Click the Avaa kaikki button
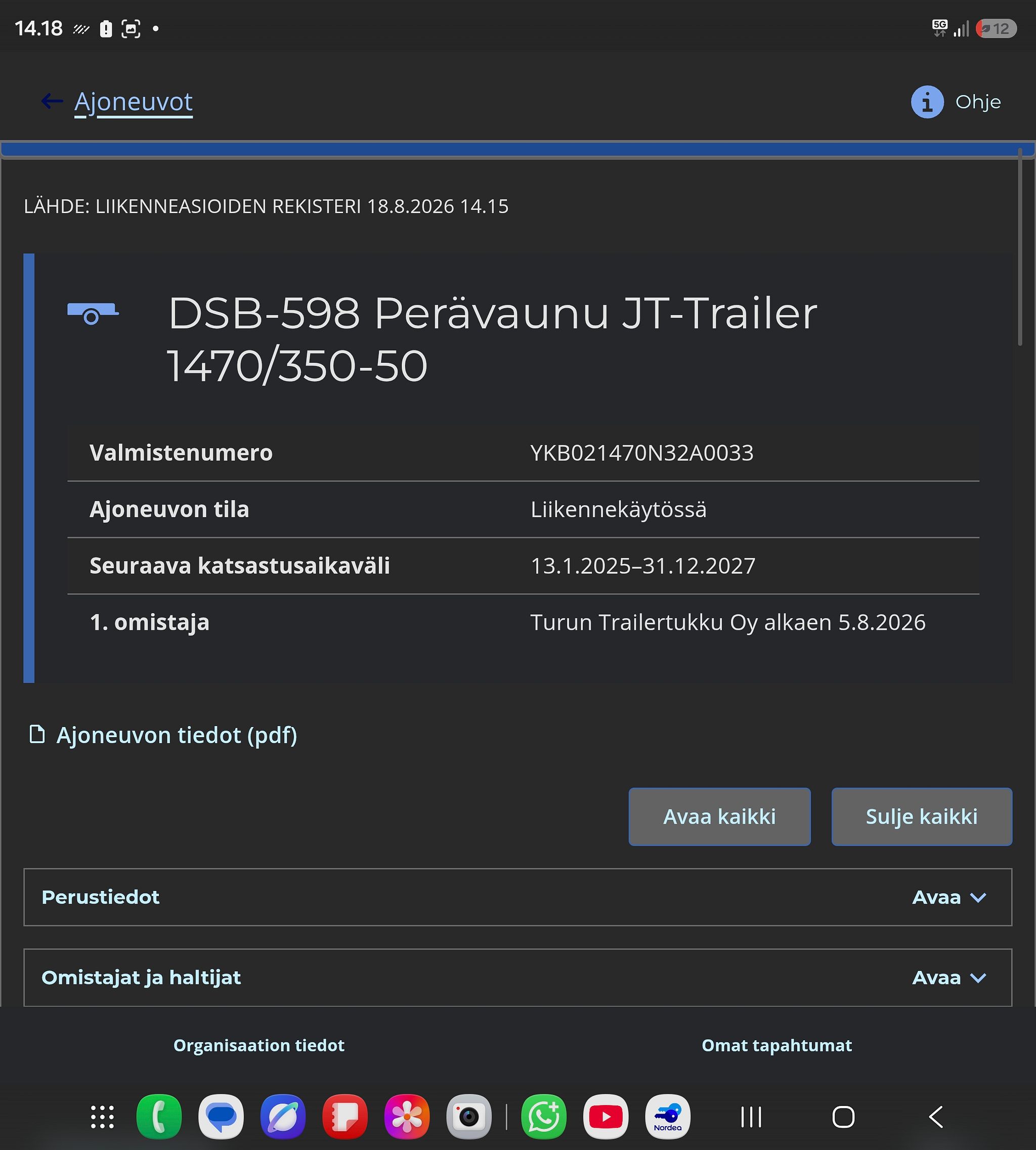Screen dimensions: 1036x1150 point(719,817)
